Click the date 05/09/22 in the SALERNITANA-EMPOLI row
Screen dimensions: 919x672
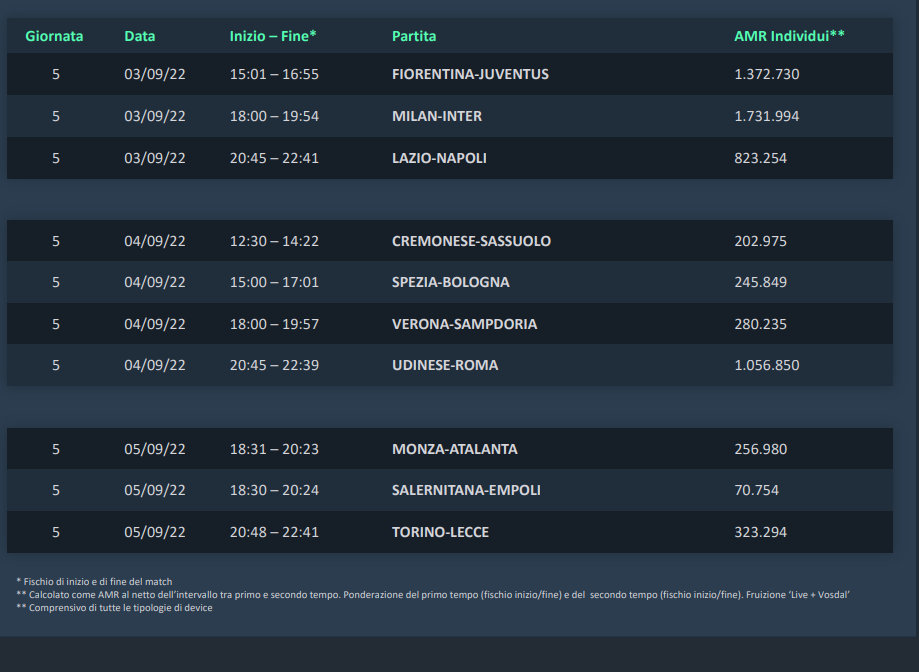click(x=155, y=490)
